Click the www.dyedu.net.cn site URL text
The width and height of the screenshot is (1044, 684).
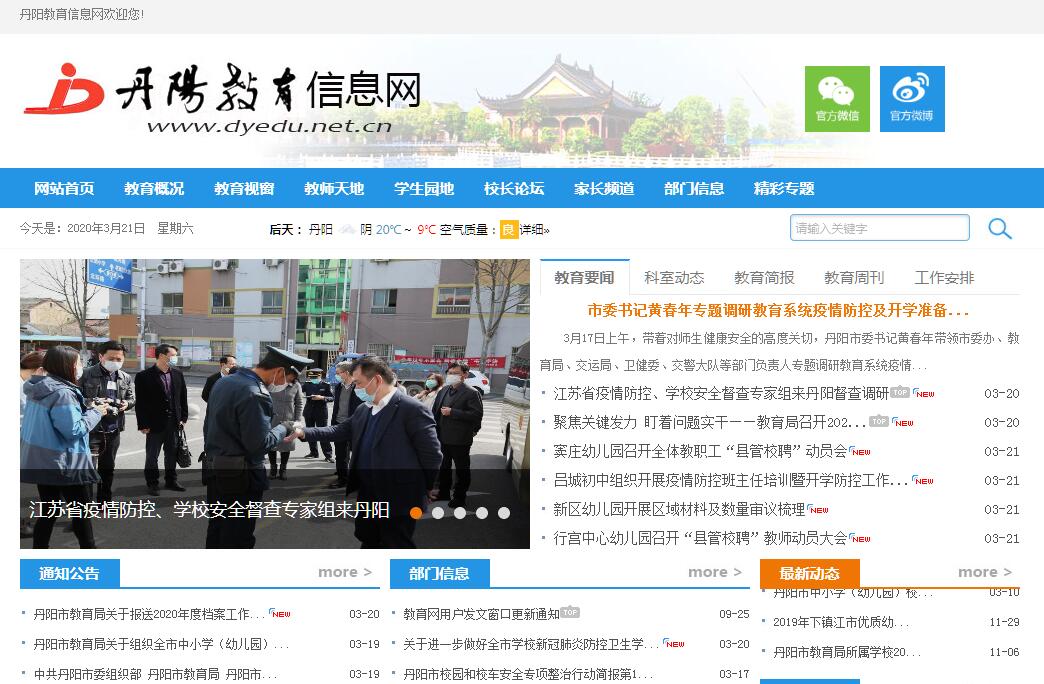(269, 126)
